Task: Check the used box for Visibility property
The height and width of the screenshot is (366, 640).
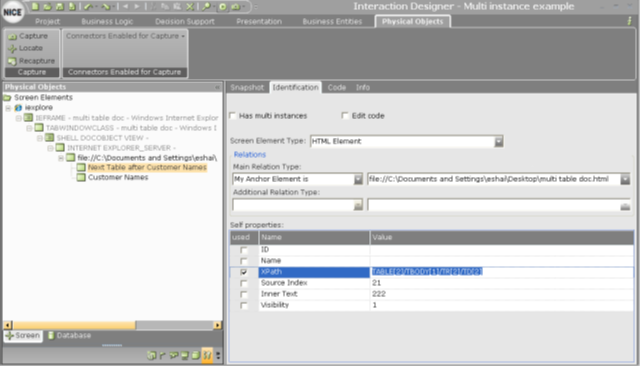Action: coord(244,305)
